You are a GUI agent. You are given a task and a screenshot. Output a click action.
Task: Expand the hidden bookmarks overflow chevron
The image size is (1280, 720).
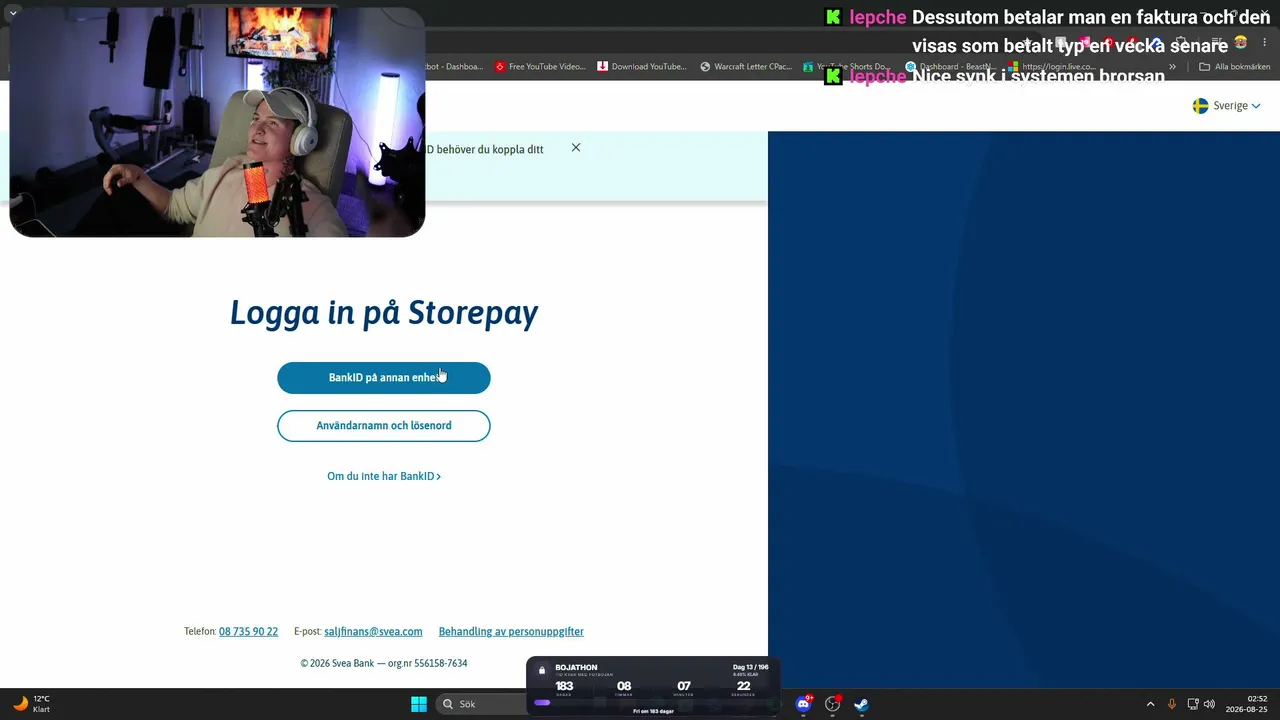point(1173,67)
